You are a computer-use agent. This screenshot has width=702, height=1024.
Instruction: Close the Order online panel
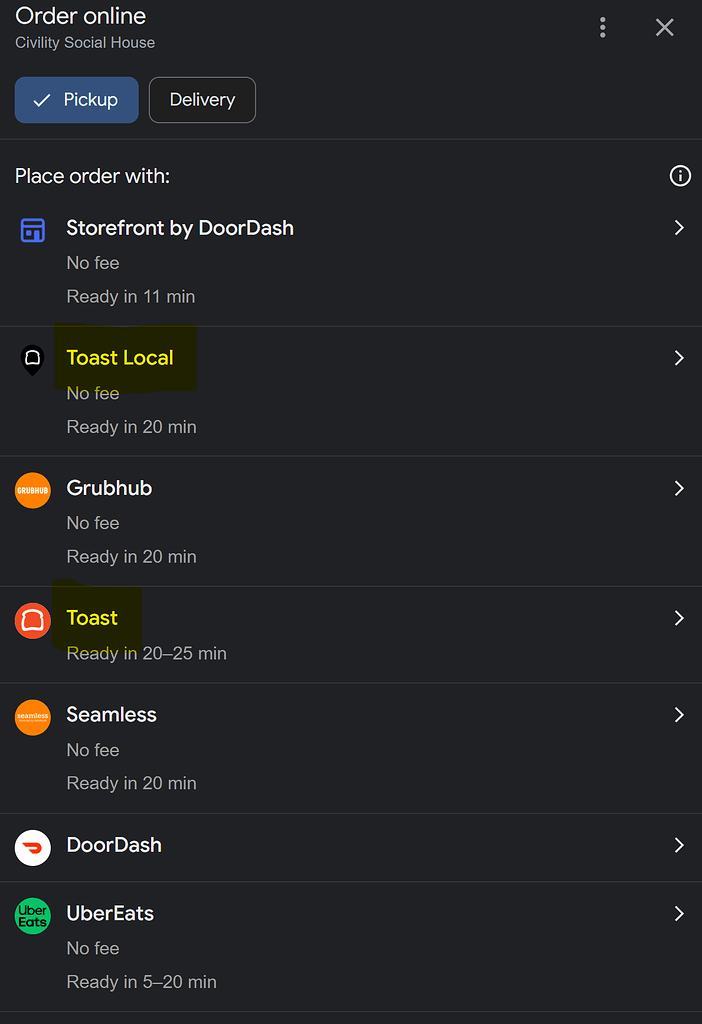tap(664, 27)
